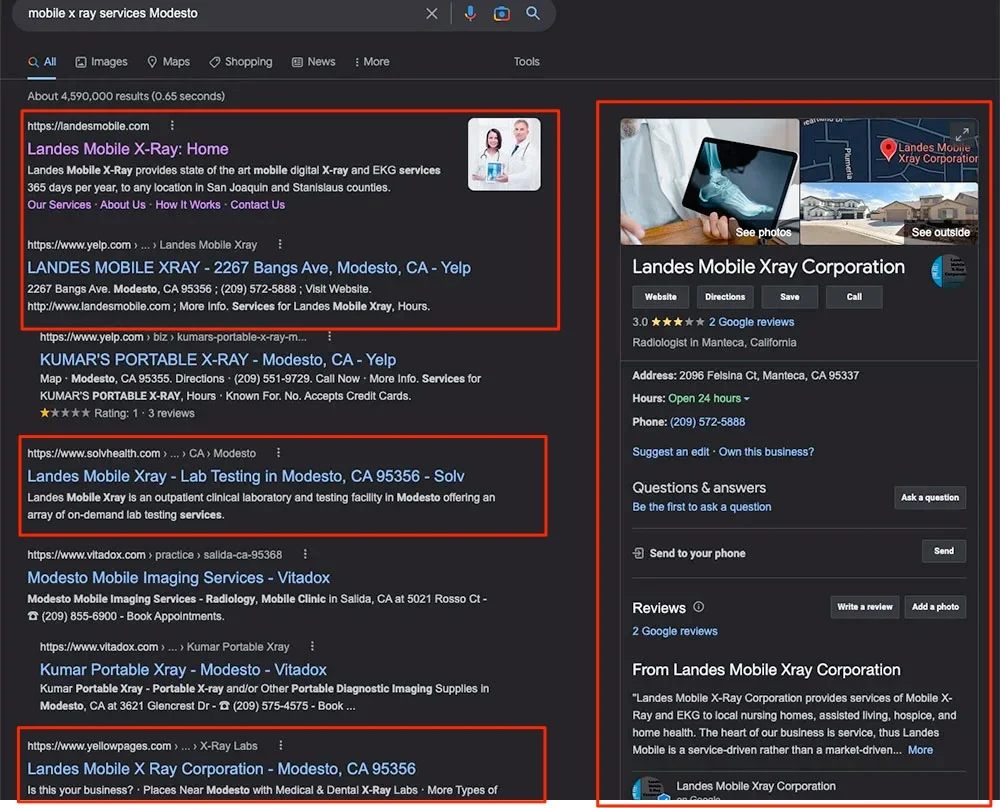Open the More search filters menu
The width and height of the screenshot is (1000, 808).
click(372, 62)
